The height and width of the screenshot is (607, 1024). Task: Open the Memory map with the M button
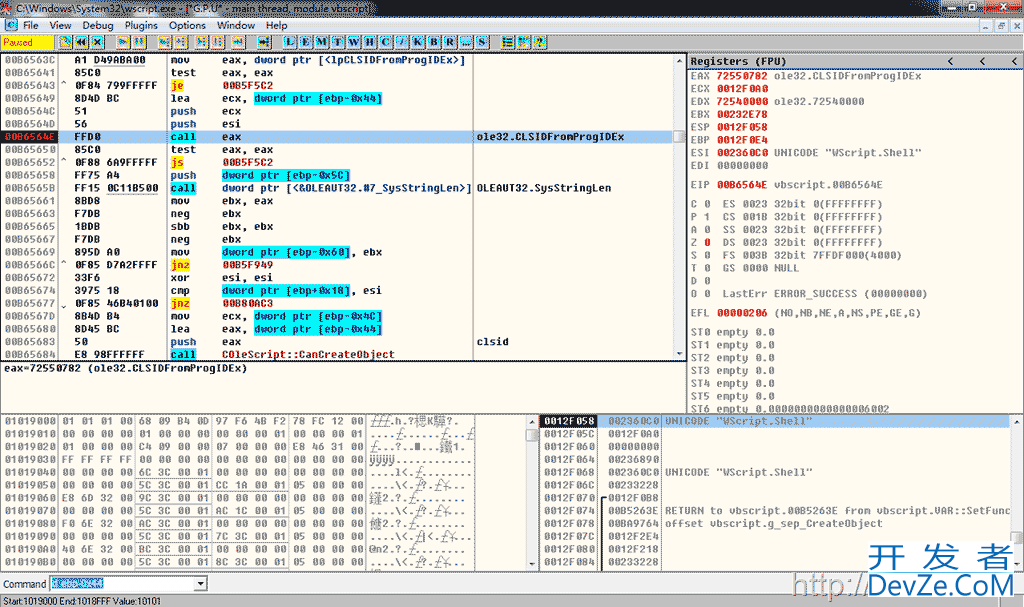(322, 42)
